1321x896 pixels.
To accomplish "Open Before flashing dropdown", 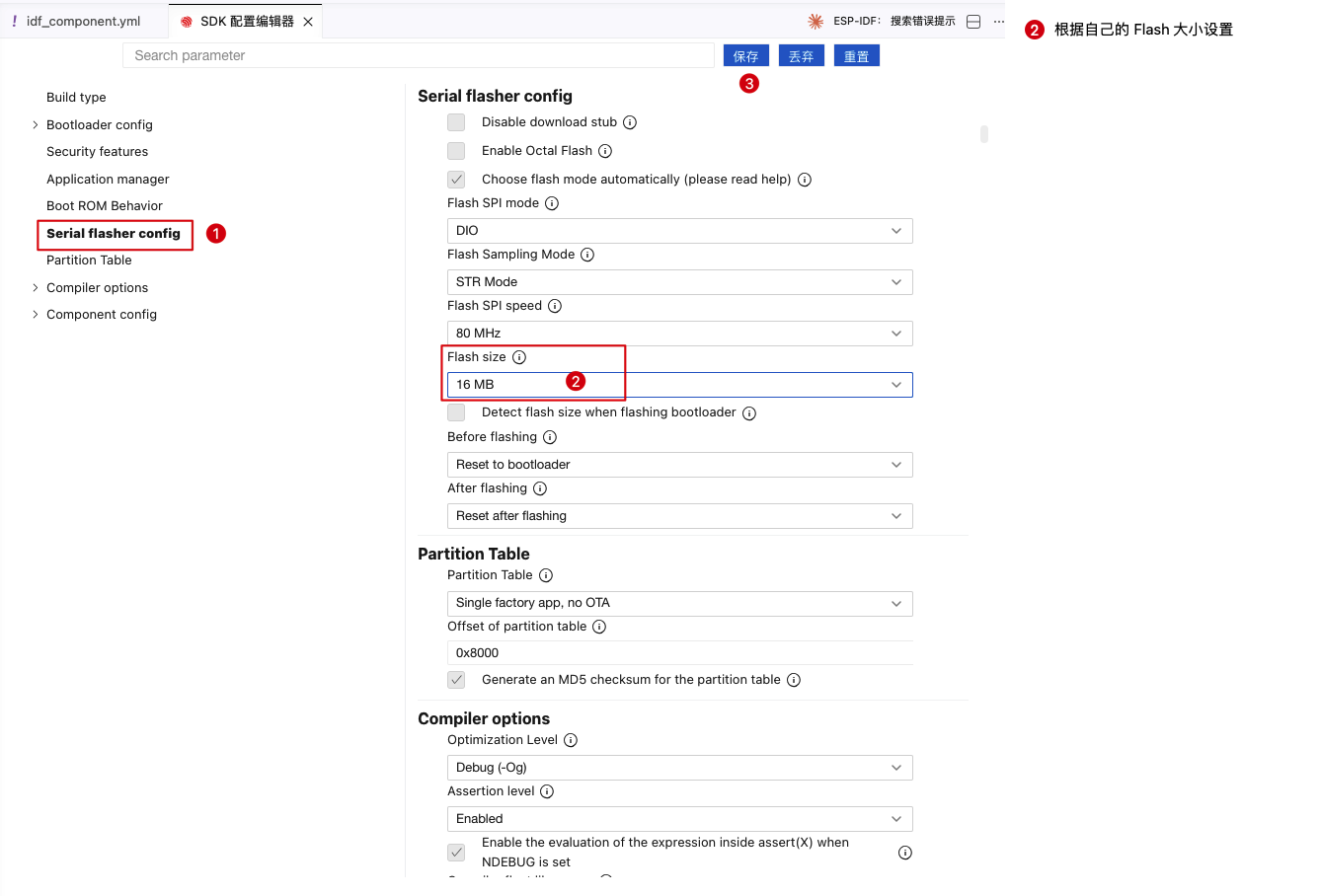I will point(680,465).
